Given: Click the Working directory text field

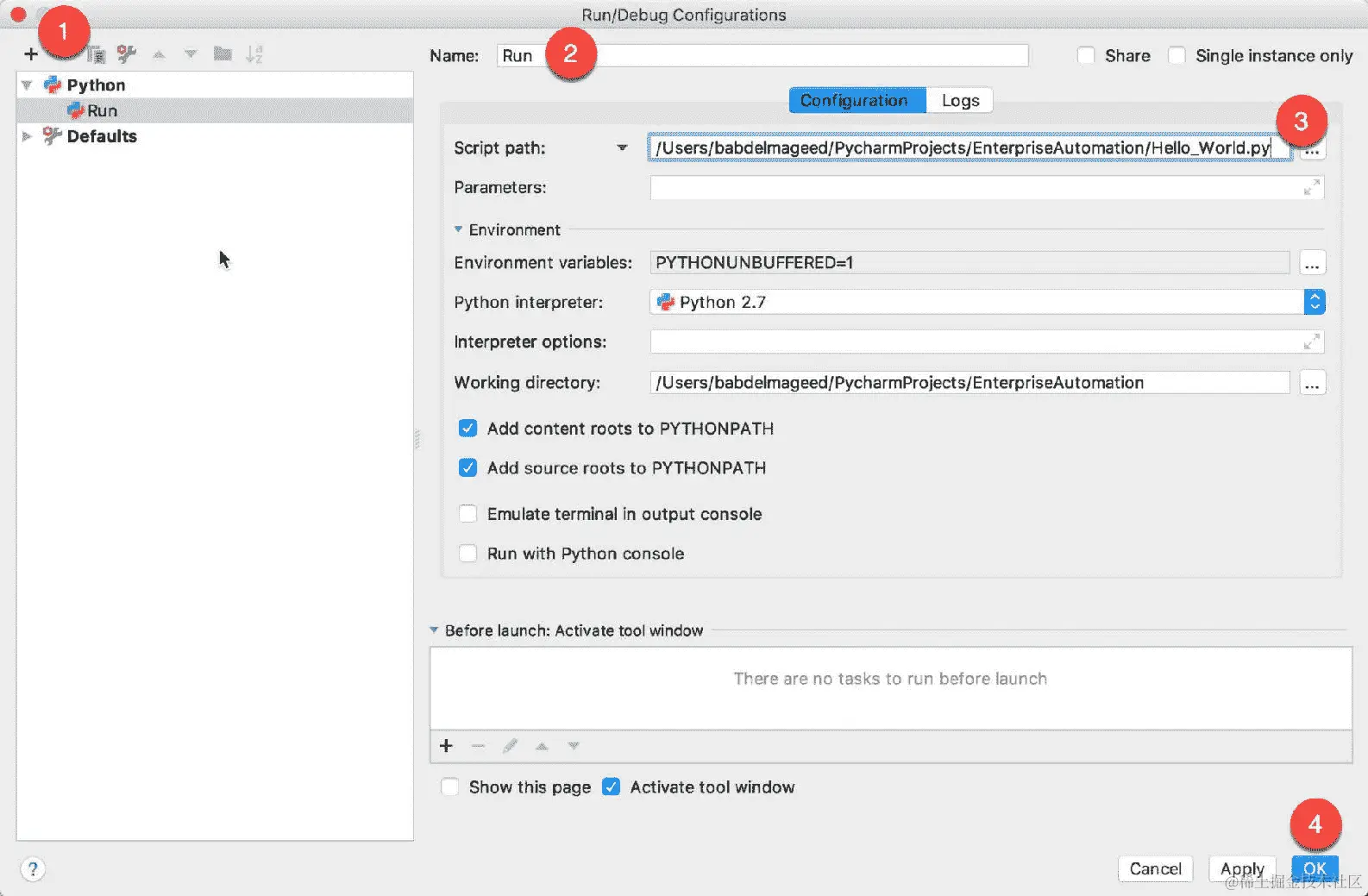Looking at the screenshot, I should click(x=970, y=383).
